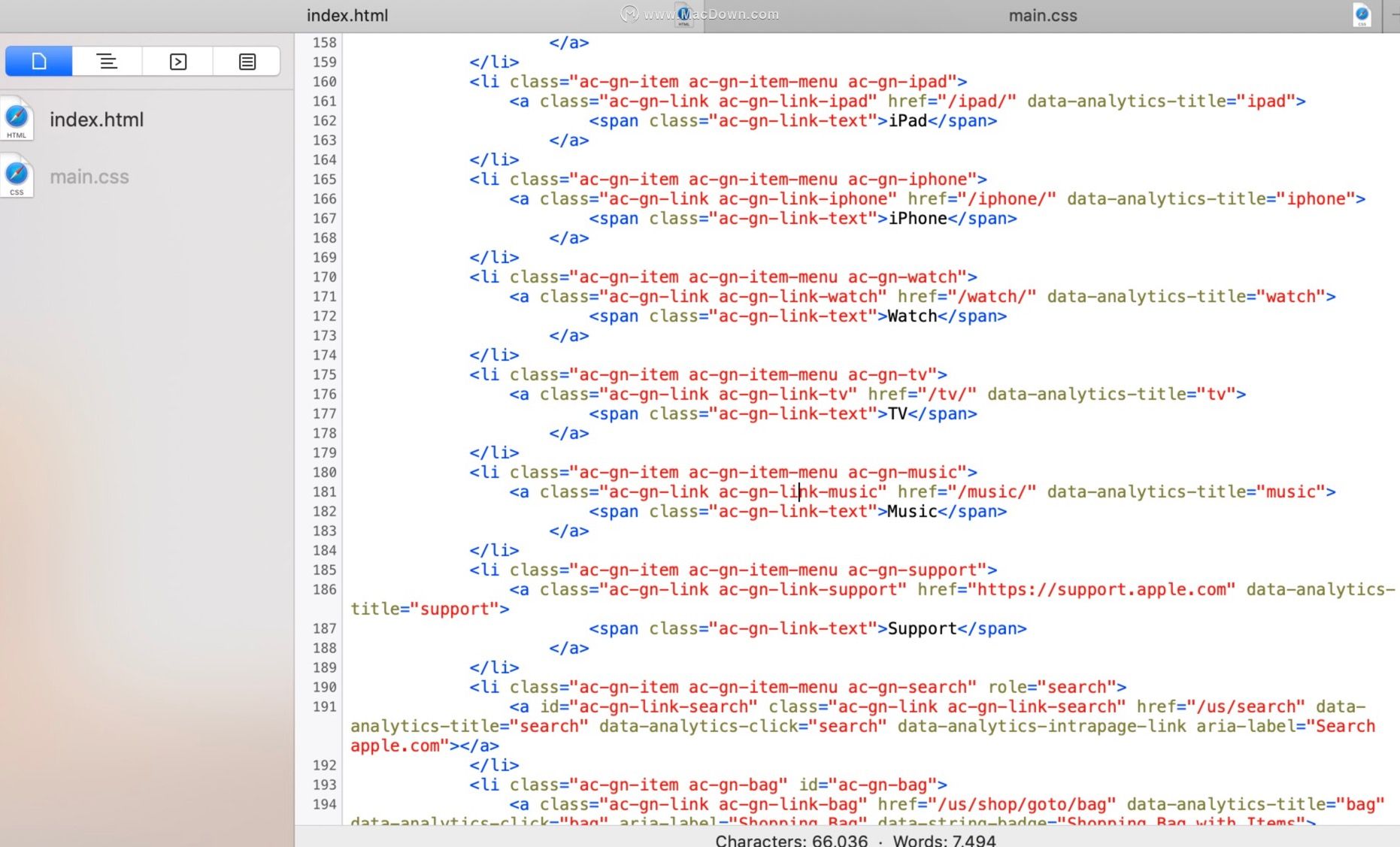Click the HTML icon in index.html tab
The height and width of the screenshot is (847, 1400).
683,15
